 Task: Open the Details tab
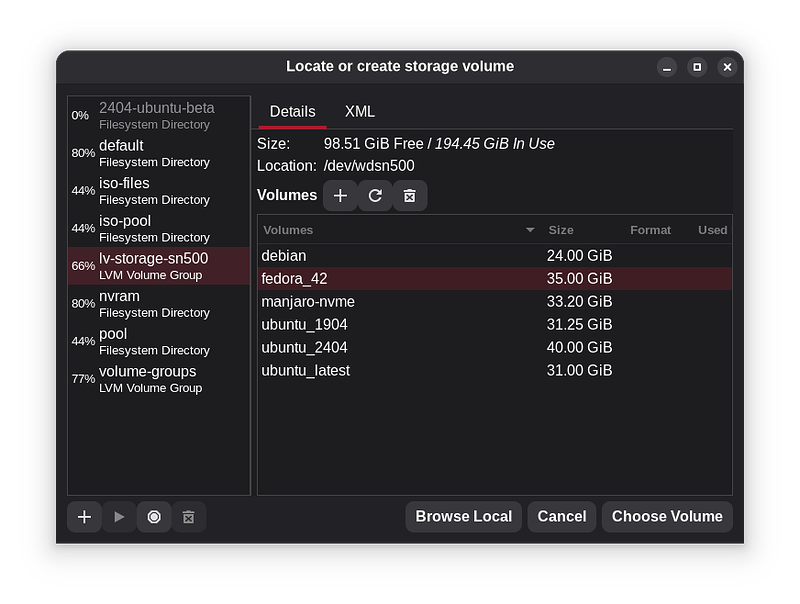(x=292, y=112)
